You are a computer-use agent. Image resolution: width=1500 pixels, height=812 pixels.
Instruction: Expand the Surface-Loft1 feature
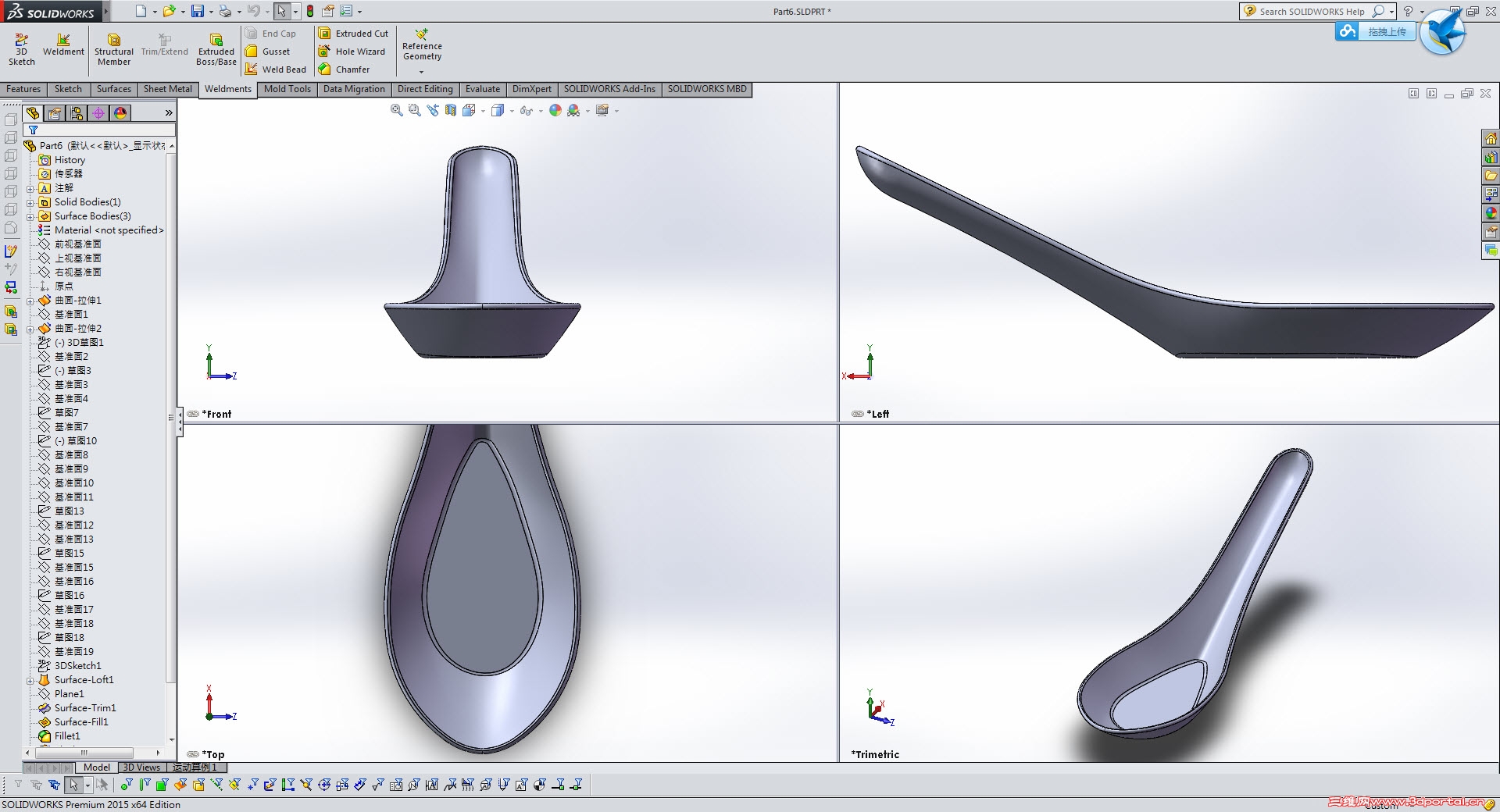coord(30,680)
